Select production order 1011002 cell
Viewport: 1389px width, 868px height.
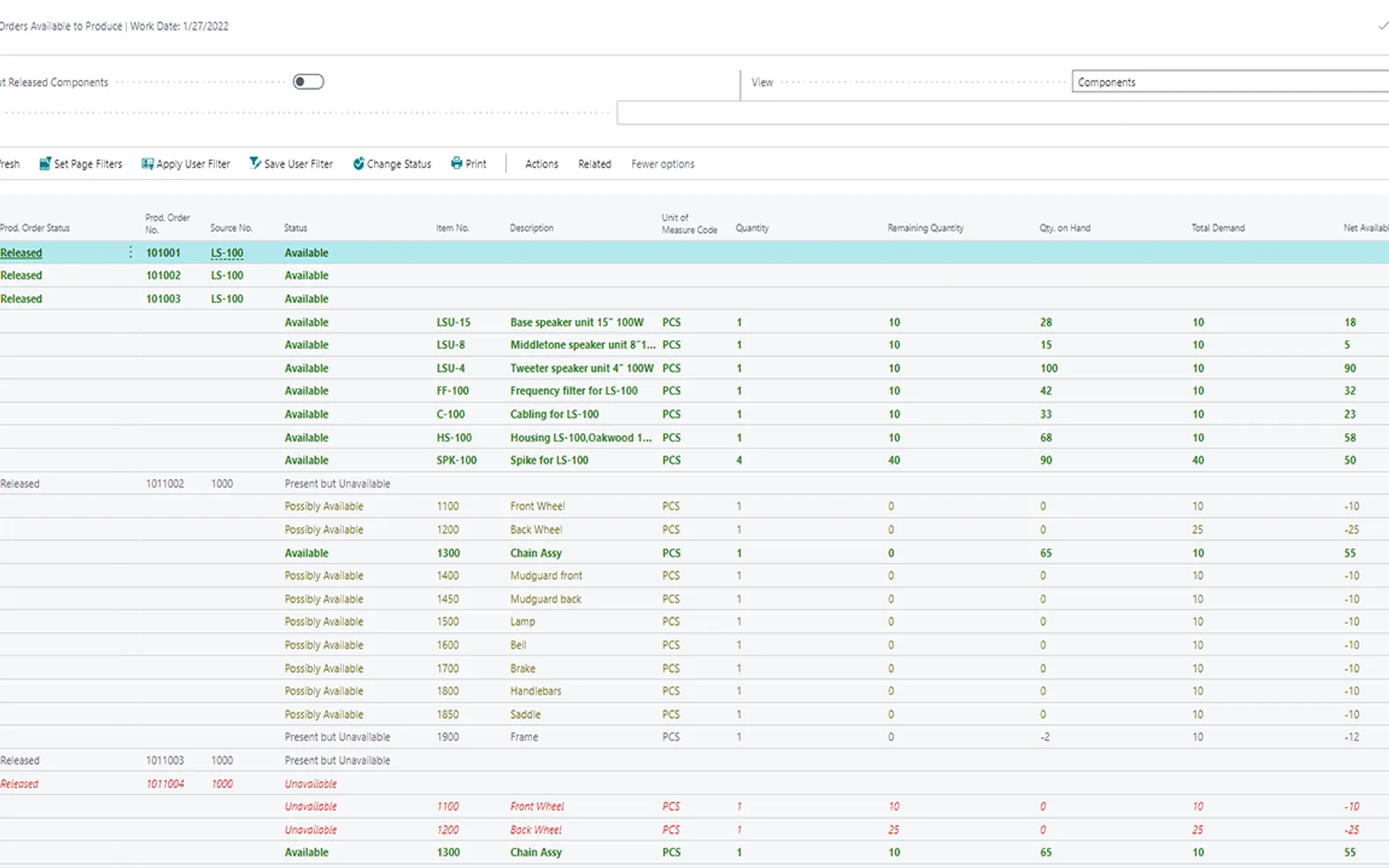point(165,483)
